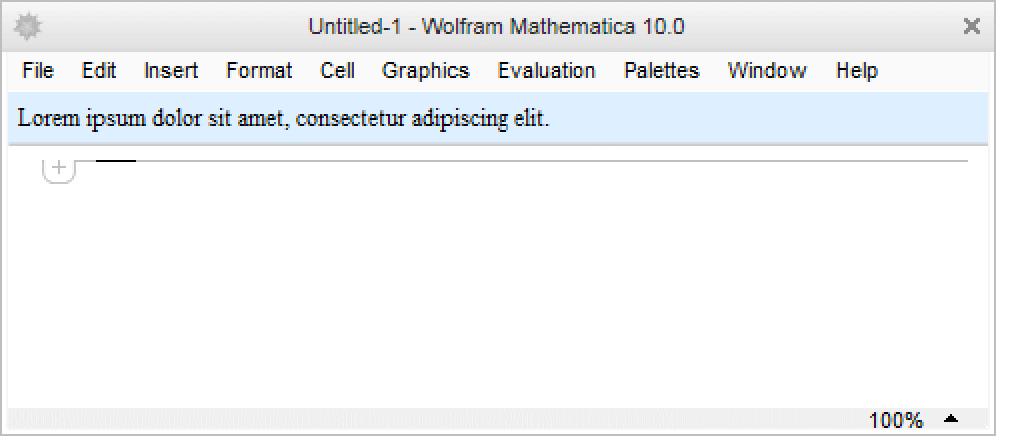The image size is (1014, 436).
Task: Click the Cell menu
Action: [338, 71]
